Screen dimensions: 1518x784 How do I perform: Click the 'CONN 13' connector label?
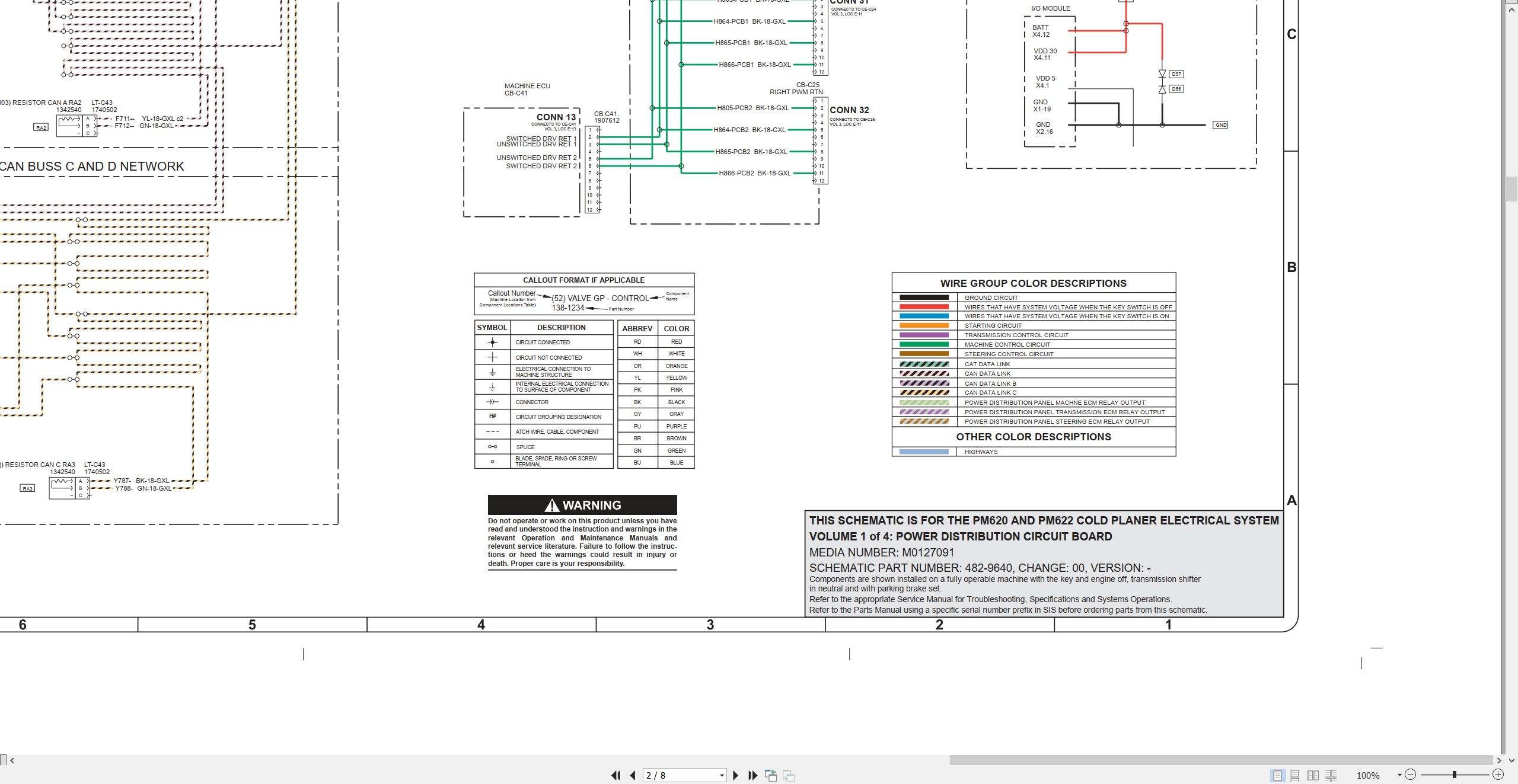tap(556, 117)
